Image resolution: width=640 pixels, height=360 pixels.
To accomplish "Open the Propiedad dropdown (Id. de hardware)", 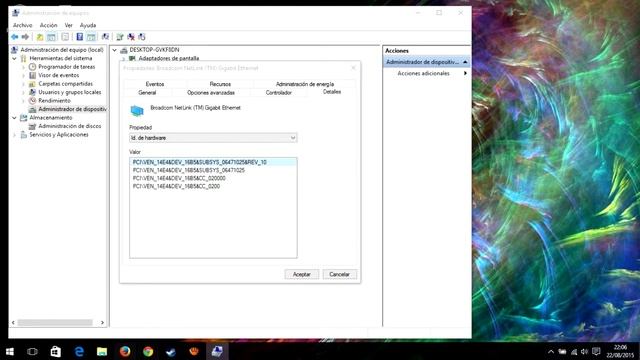I will 213,138.
